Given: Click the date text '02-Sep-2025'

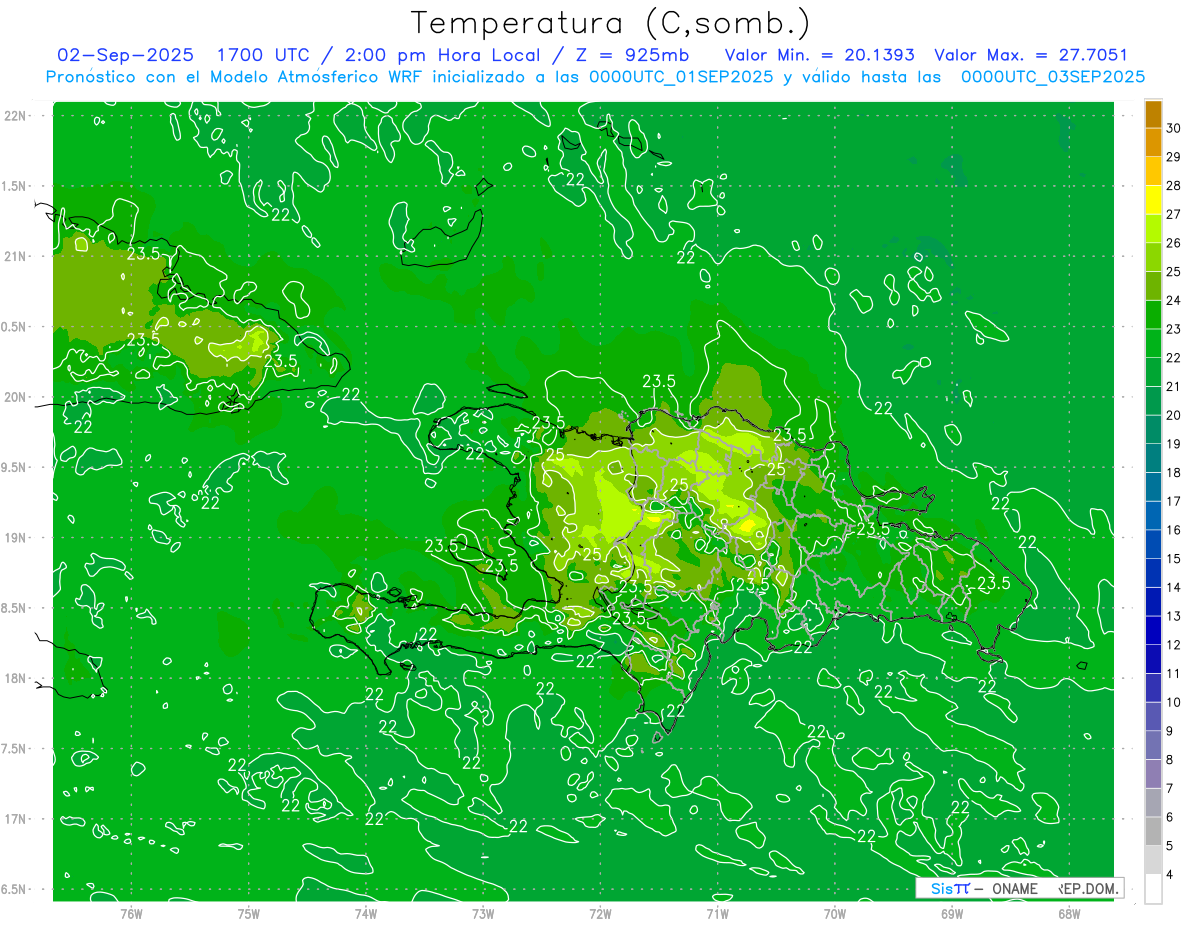Looking at the screenshot, I should pyautogui.click(x=125, y=55).
